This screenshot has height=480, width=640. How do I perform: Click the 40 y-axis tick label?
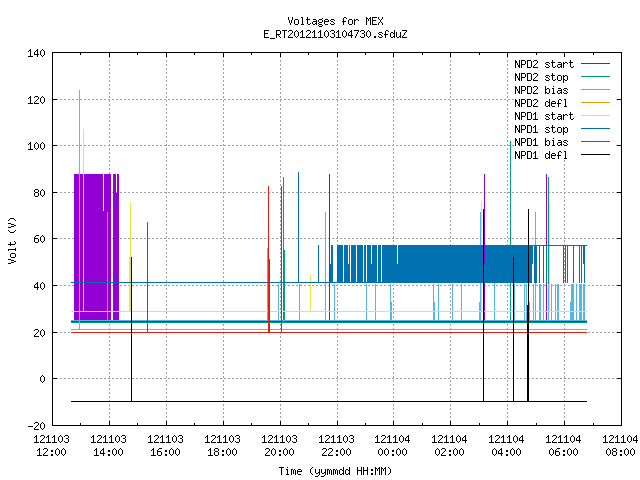39,286
